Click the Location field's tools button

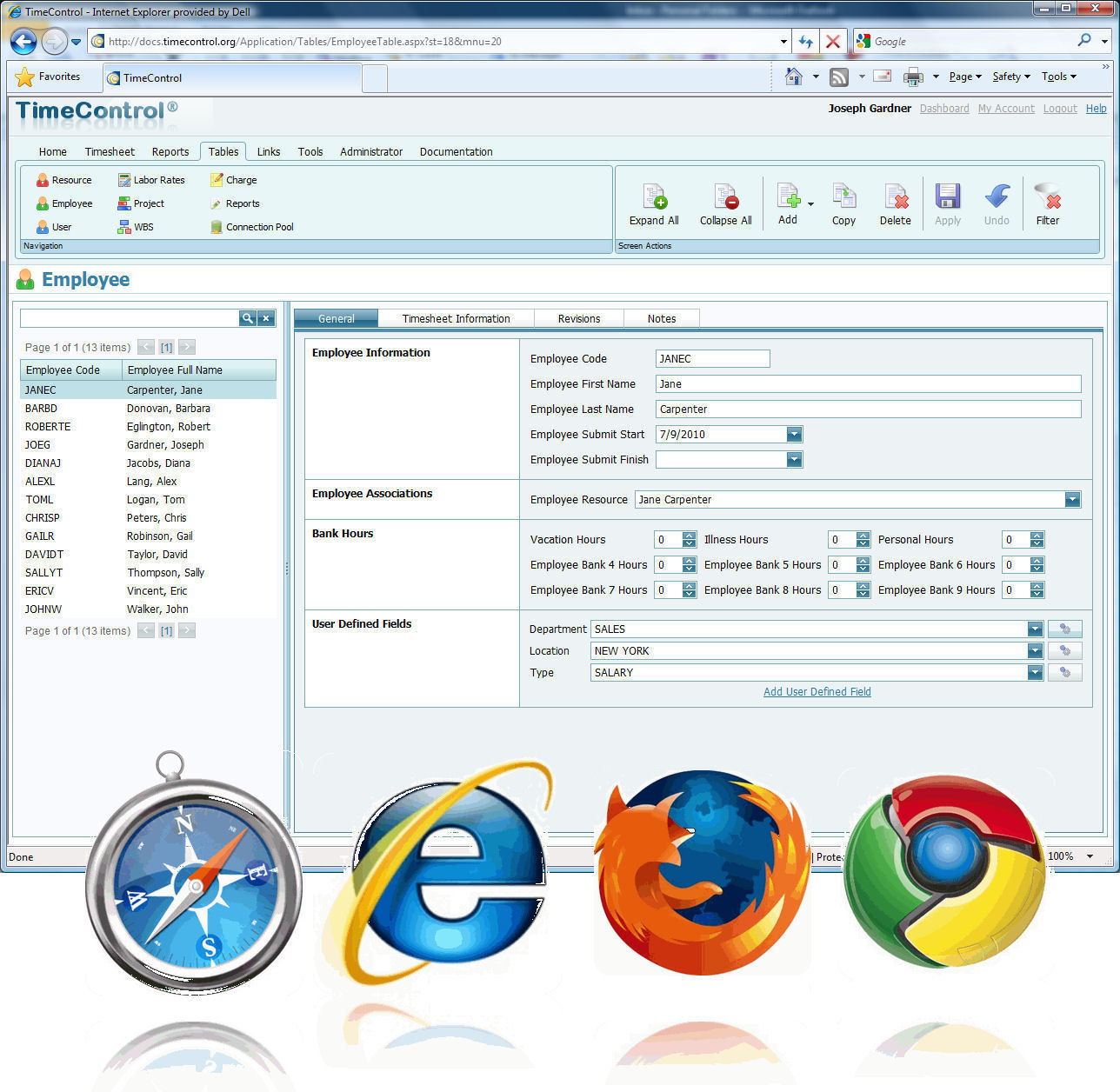point(1065,650)
